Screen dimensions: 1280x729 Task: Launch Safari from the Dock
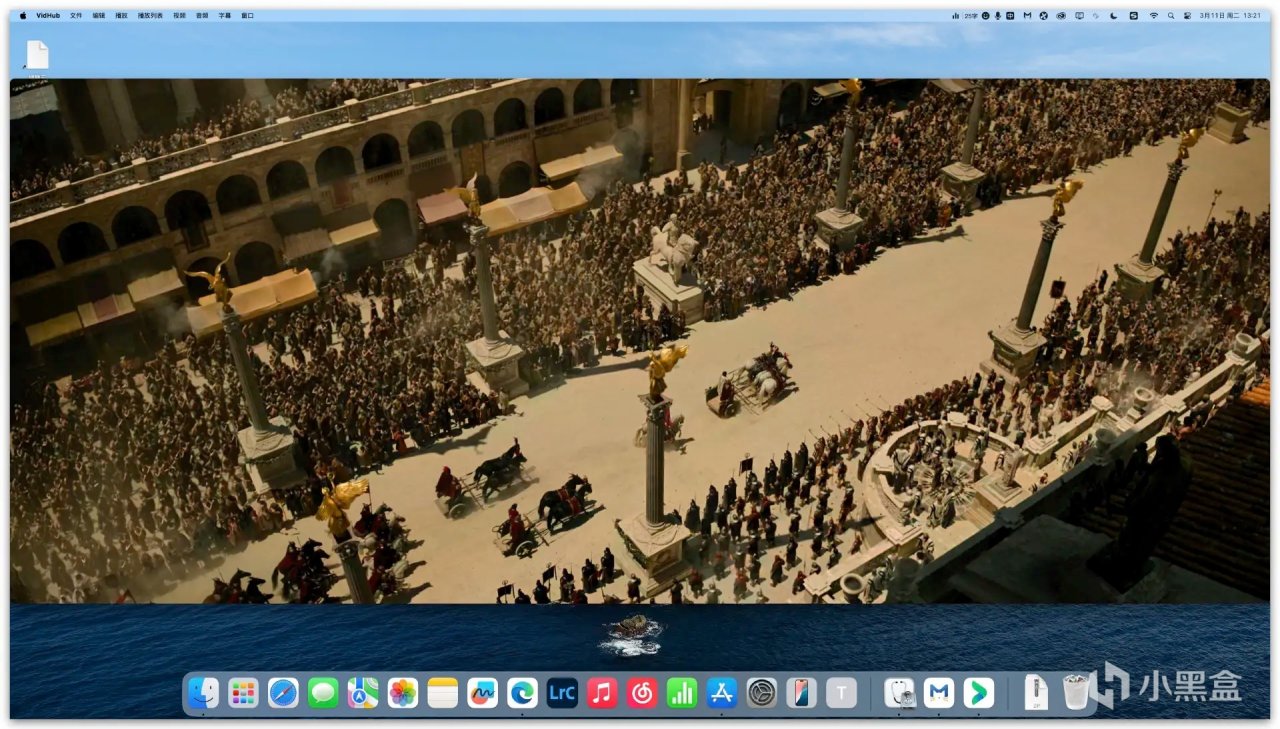pos(283,692)
